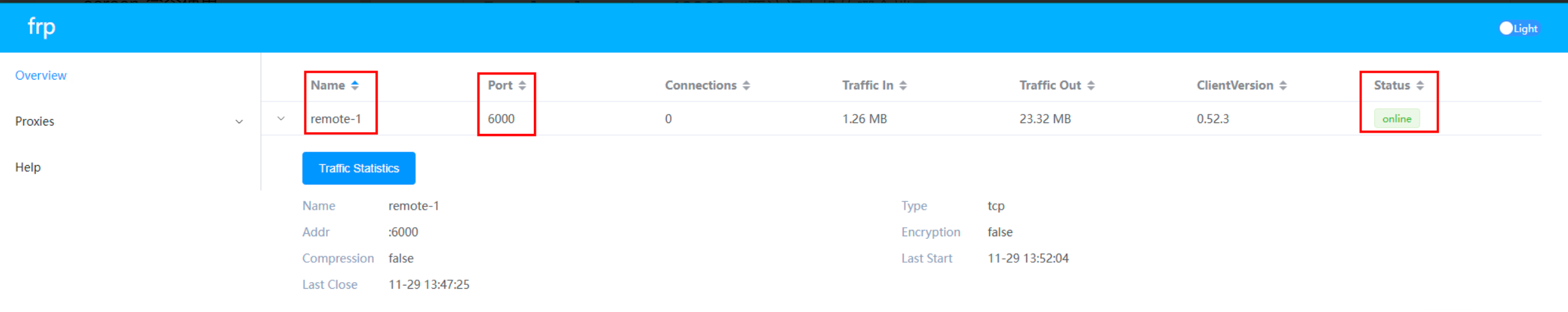Open the Overview menu item
Image resolution: width=1568 pixels, height=312 pixels.
click(41, 75)
